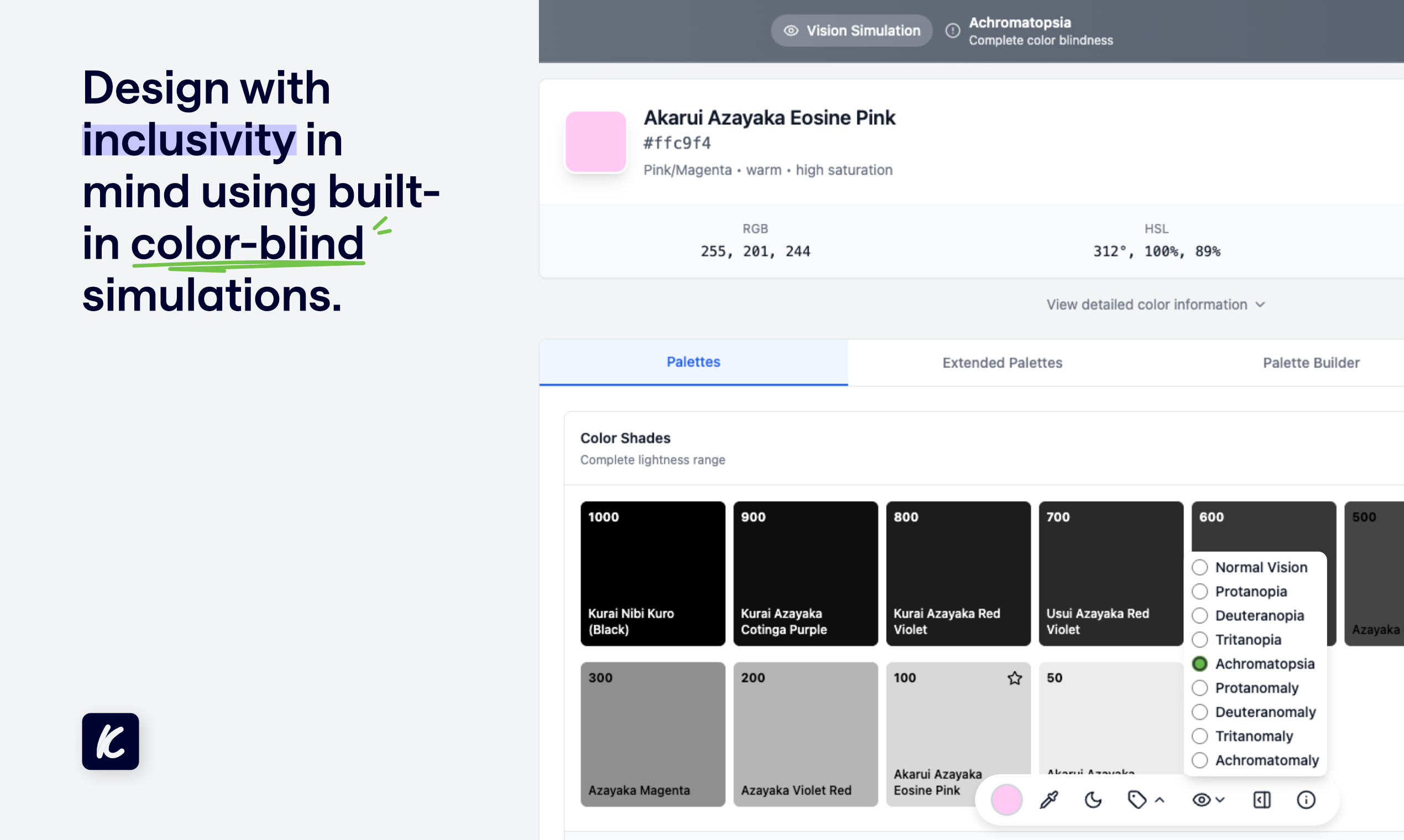1404x840 pixels.
Task: Click the eyedropper color picker icon
Action: (x=1049, y=800)
